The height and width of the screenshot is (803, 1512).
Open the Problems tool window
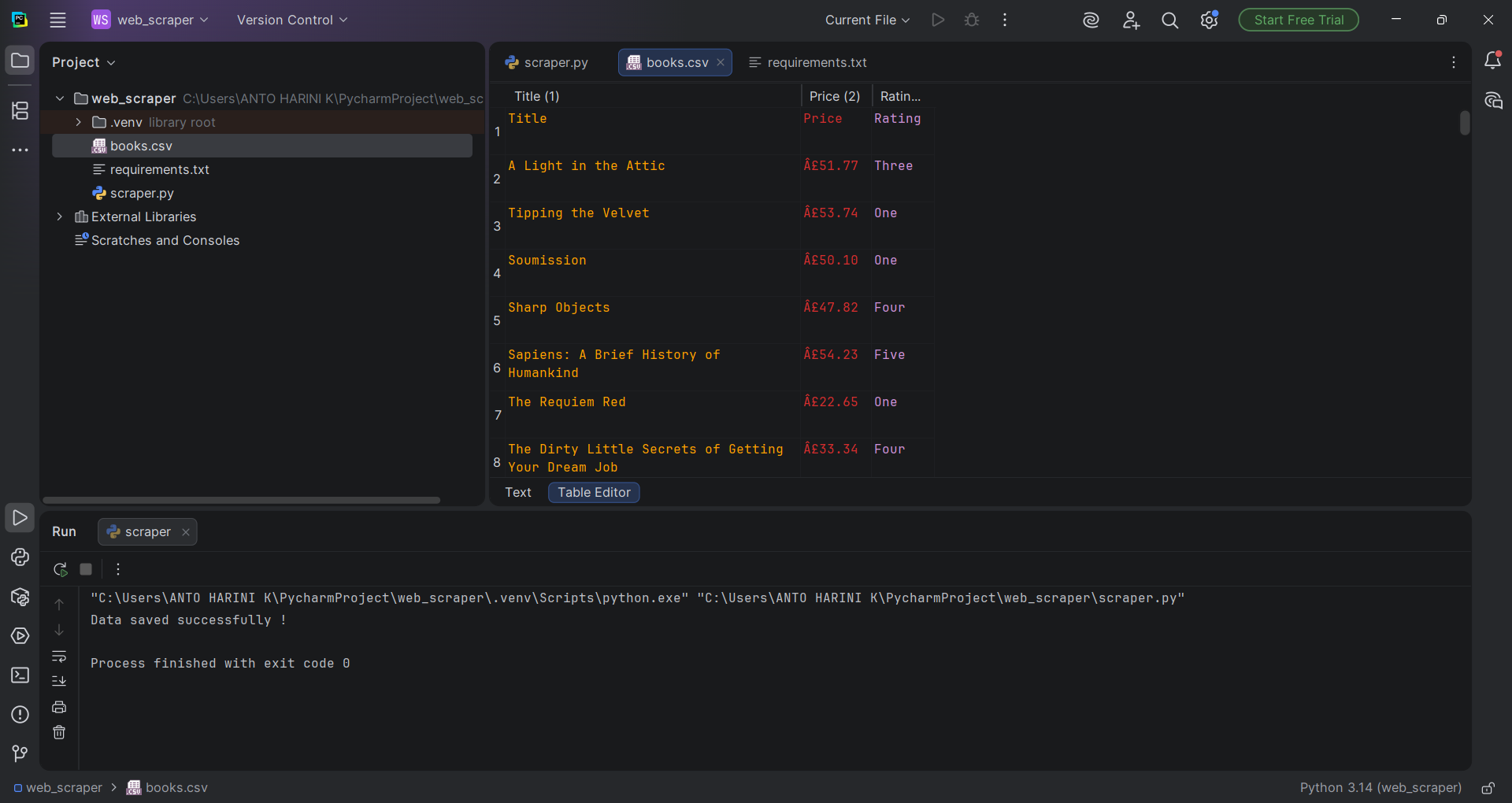(x=20, y=715)
